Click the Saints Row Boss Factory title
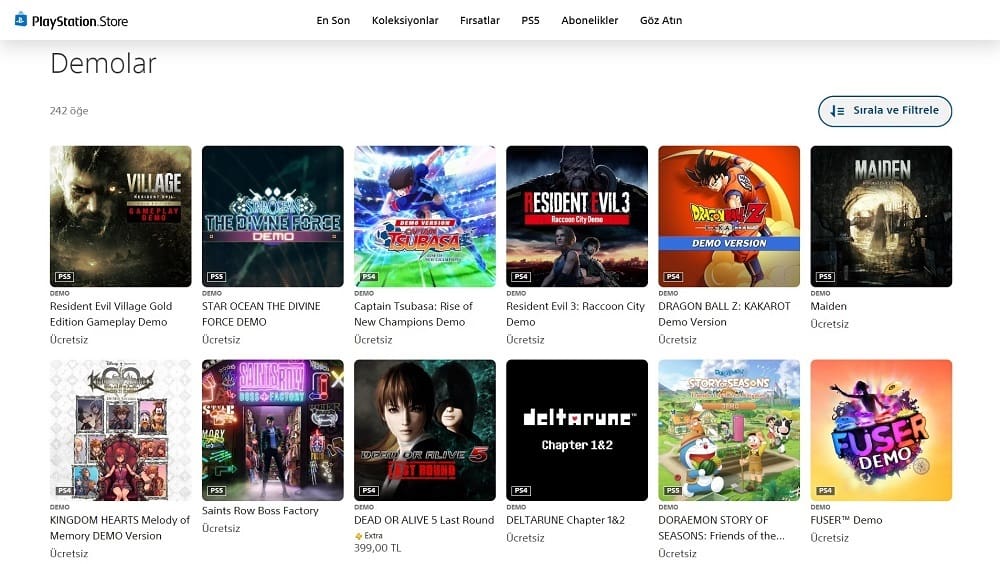Viewport: 1000px width, 564px height. 260,510
